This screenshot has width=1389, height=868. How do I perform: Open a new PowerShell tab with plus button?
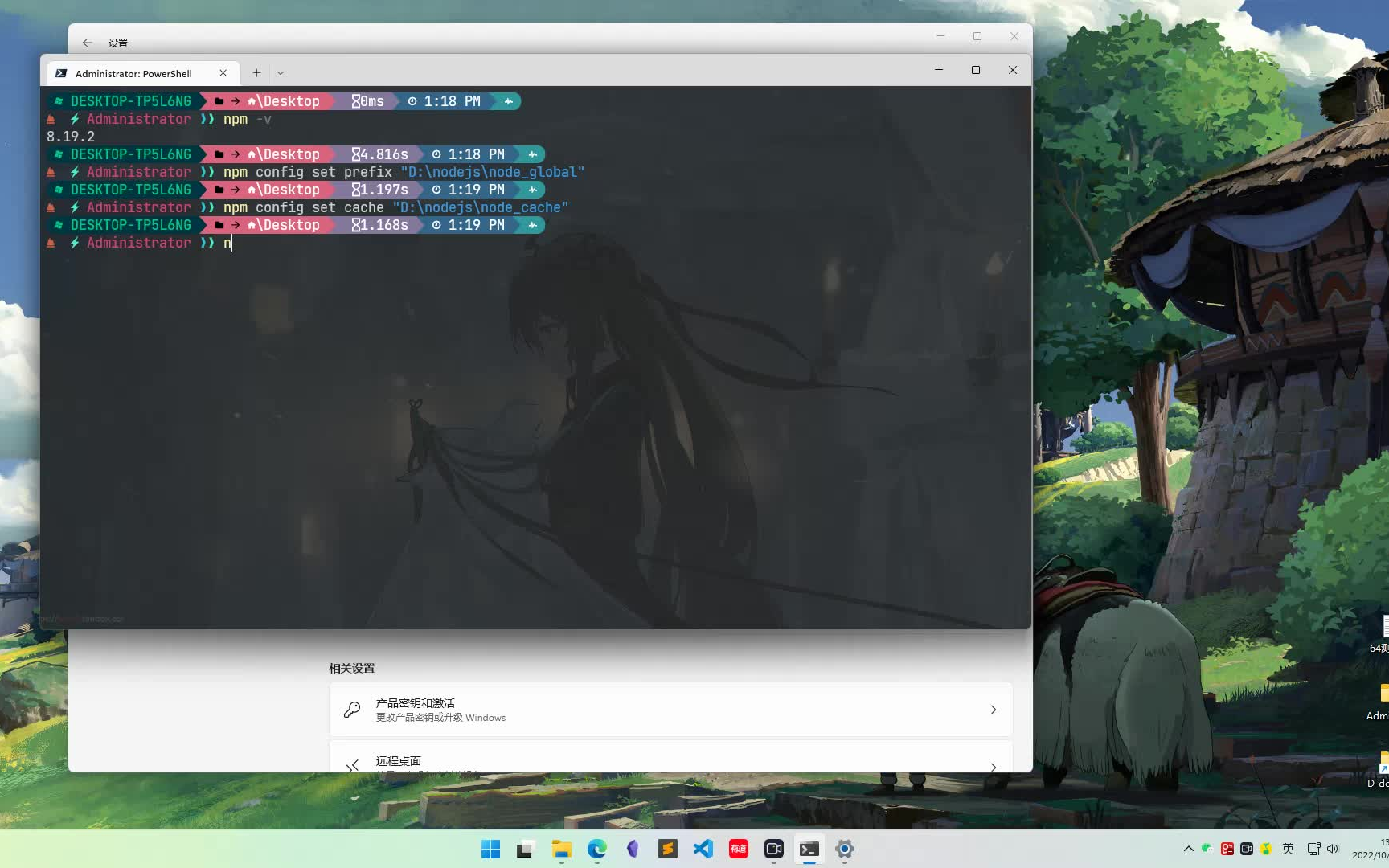click(256, 73)
